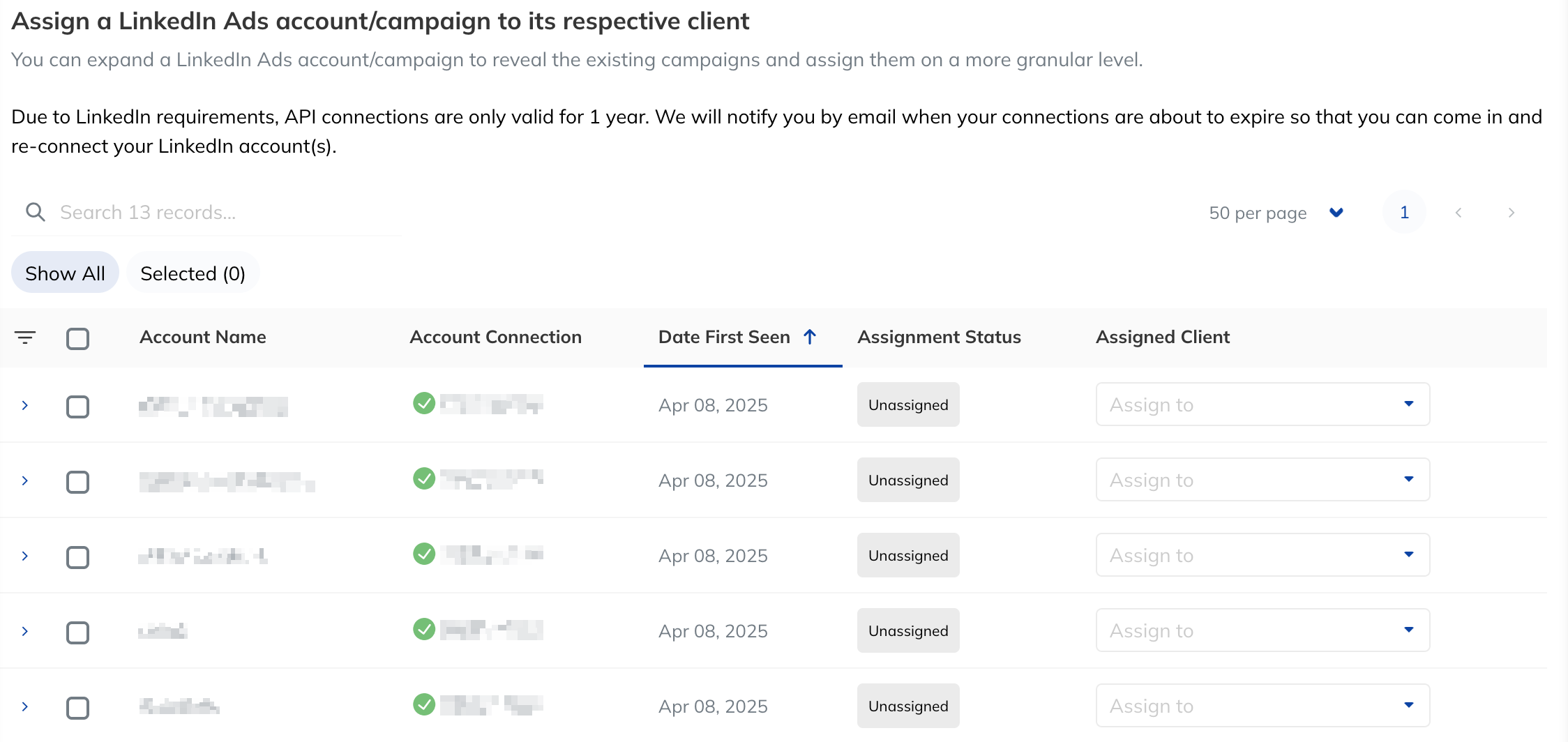Check the fourth account row checkbox

(x=77, y=633)
